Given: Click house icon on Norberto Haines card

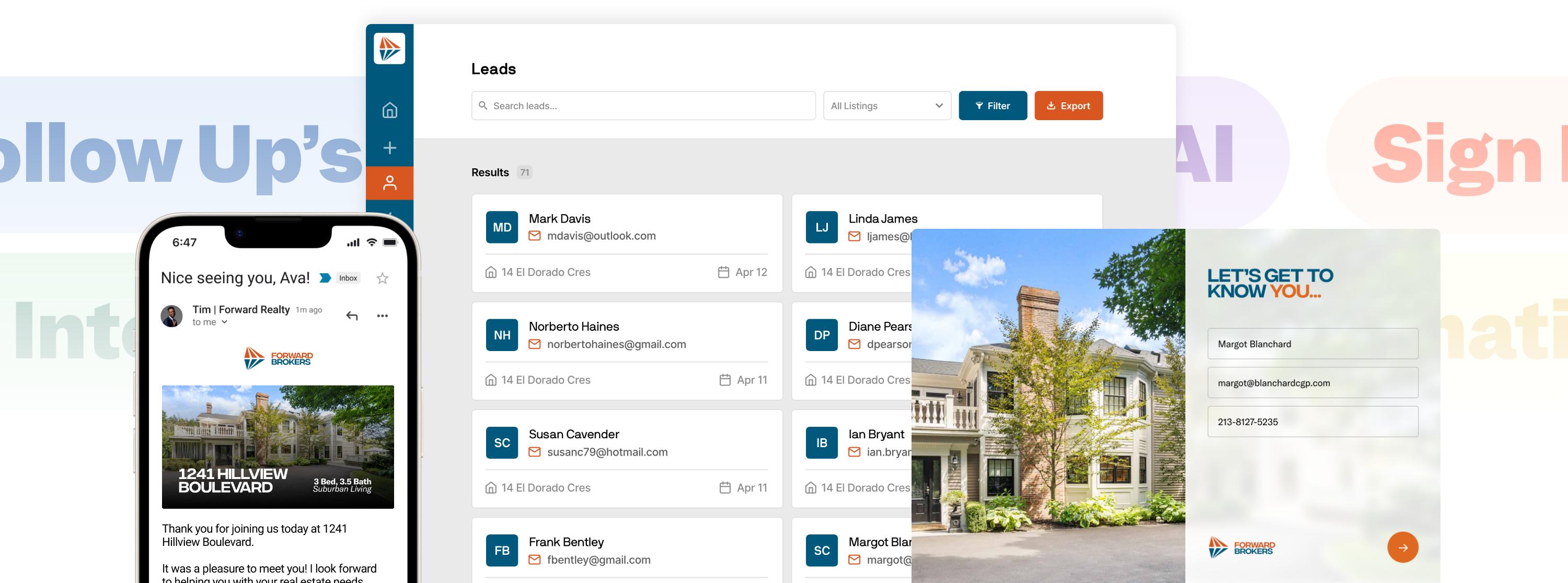Looking at the screenshot, I should (x=491, y=380).
